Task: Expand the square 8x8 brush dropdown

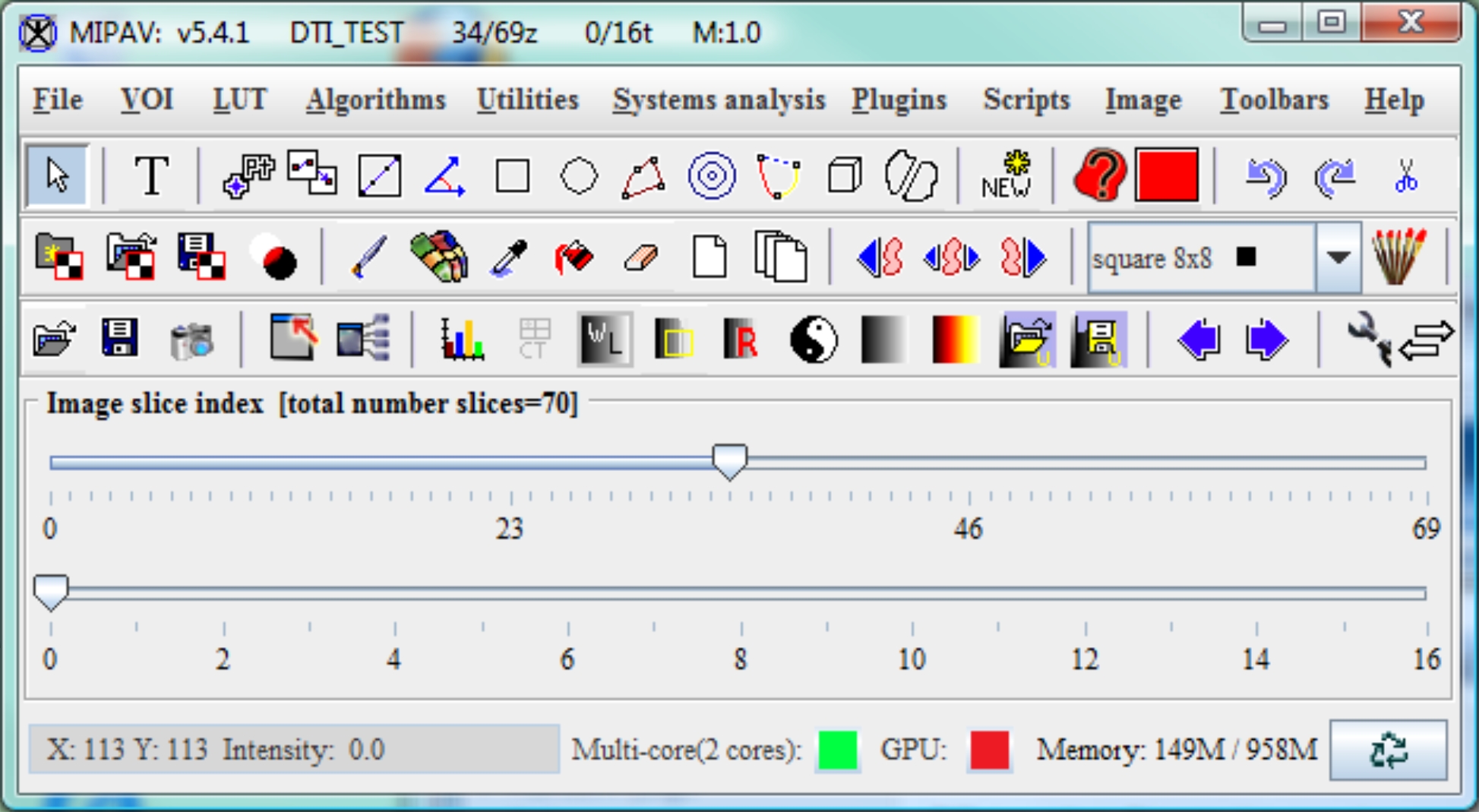Action: (x=1338, y=258)
